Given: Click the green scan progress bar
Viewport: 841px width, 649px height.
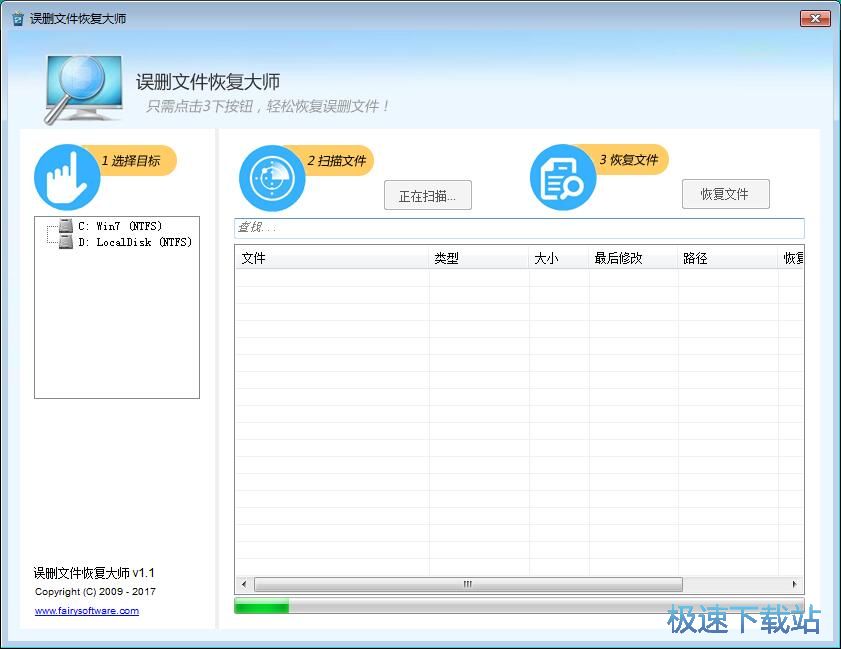Looking at the screenshot, I should click(519, 606).
